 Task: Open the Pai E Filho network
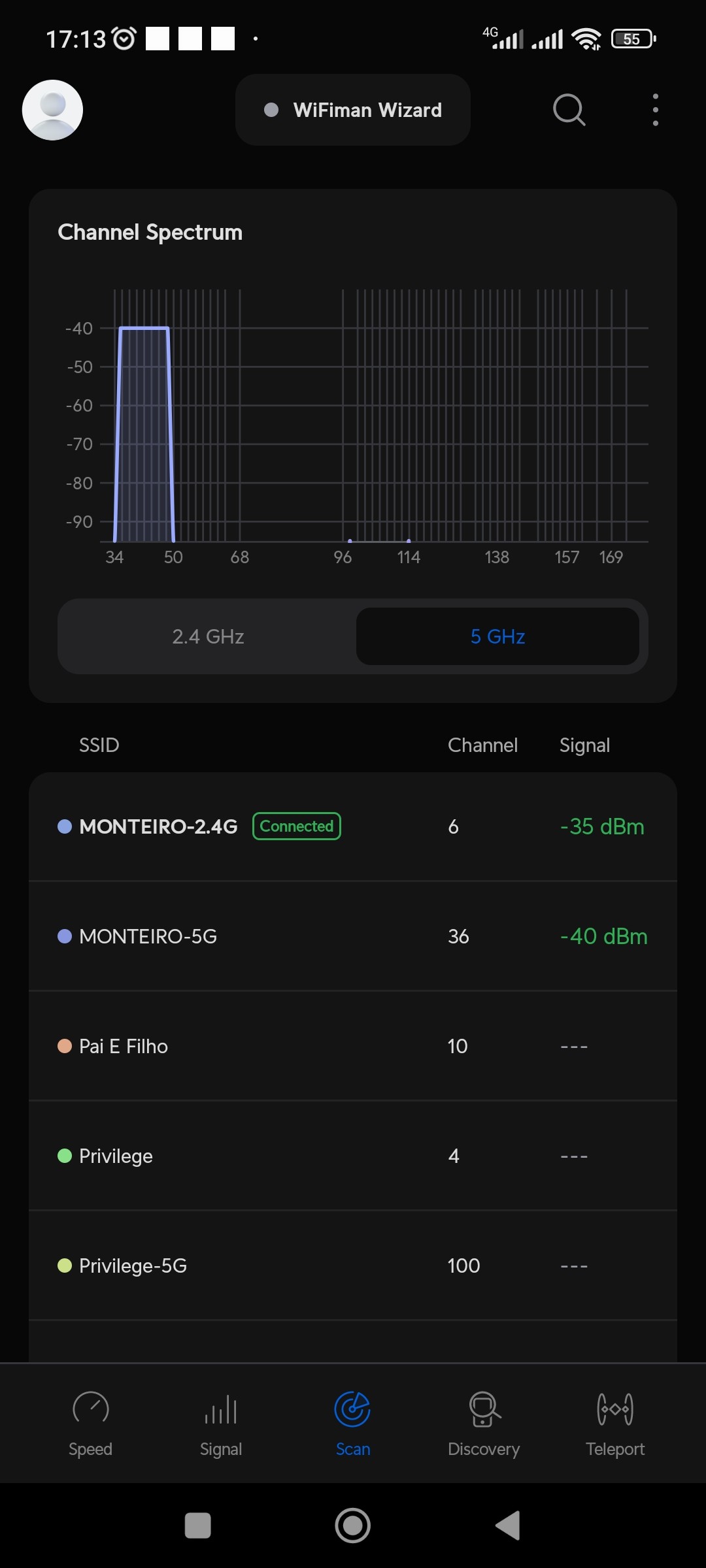[x=353, y=1046]
